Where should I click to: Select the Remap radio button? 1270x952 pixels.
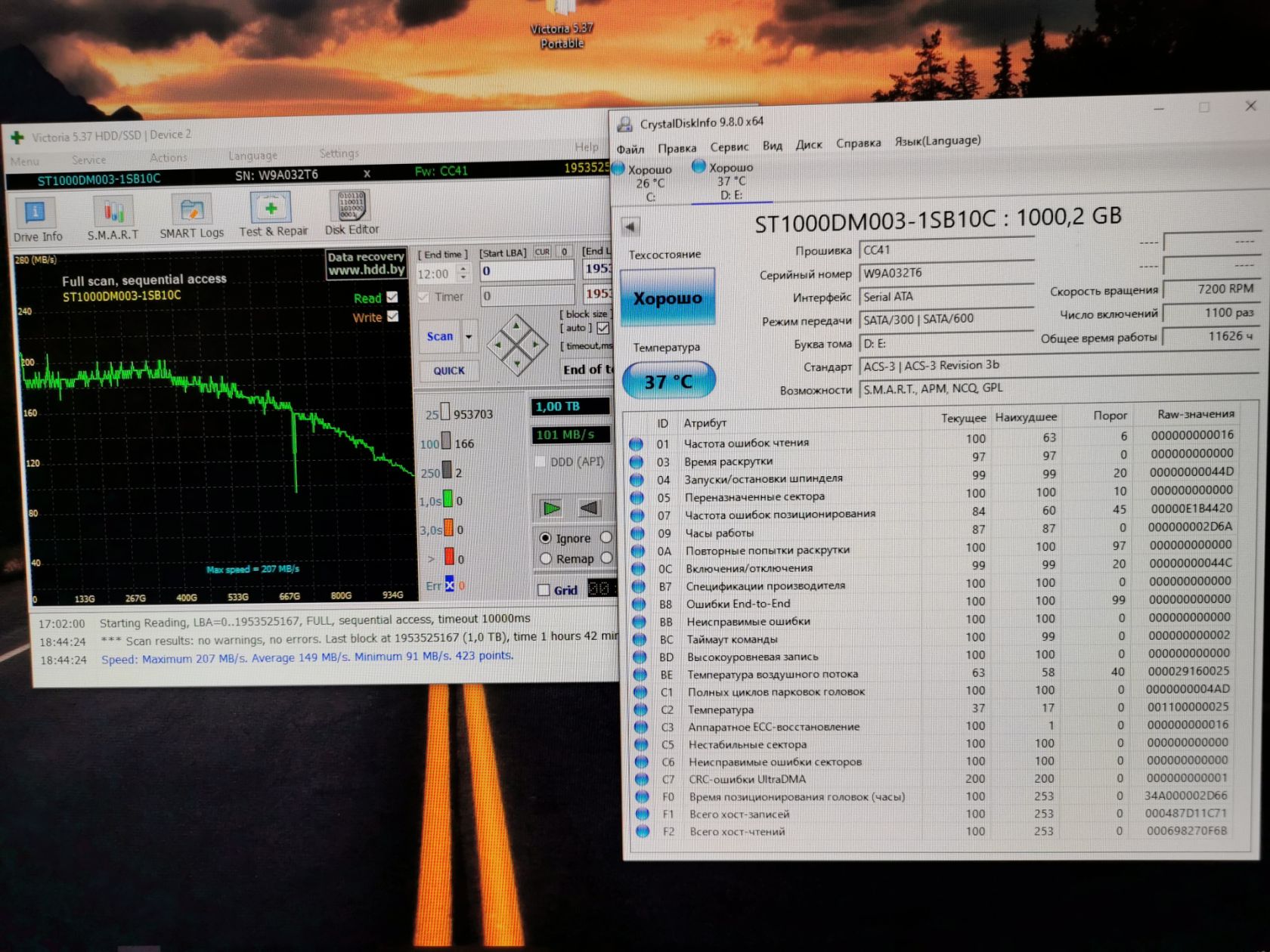tap(545, 558)
